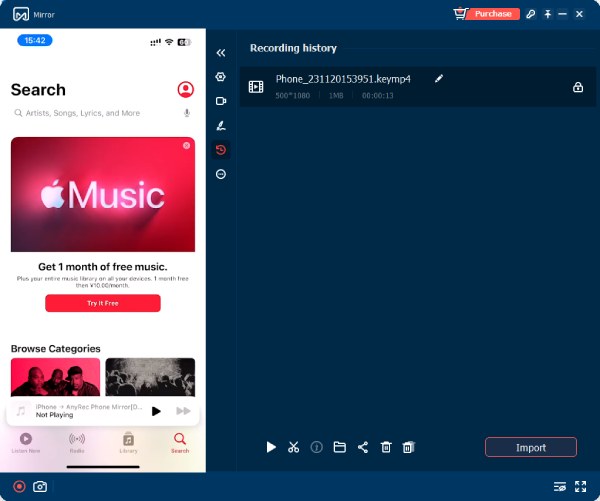Open the hip-hop category thumbnail with three men

(x=55, y=377)
